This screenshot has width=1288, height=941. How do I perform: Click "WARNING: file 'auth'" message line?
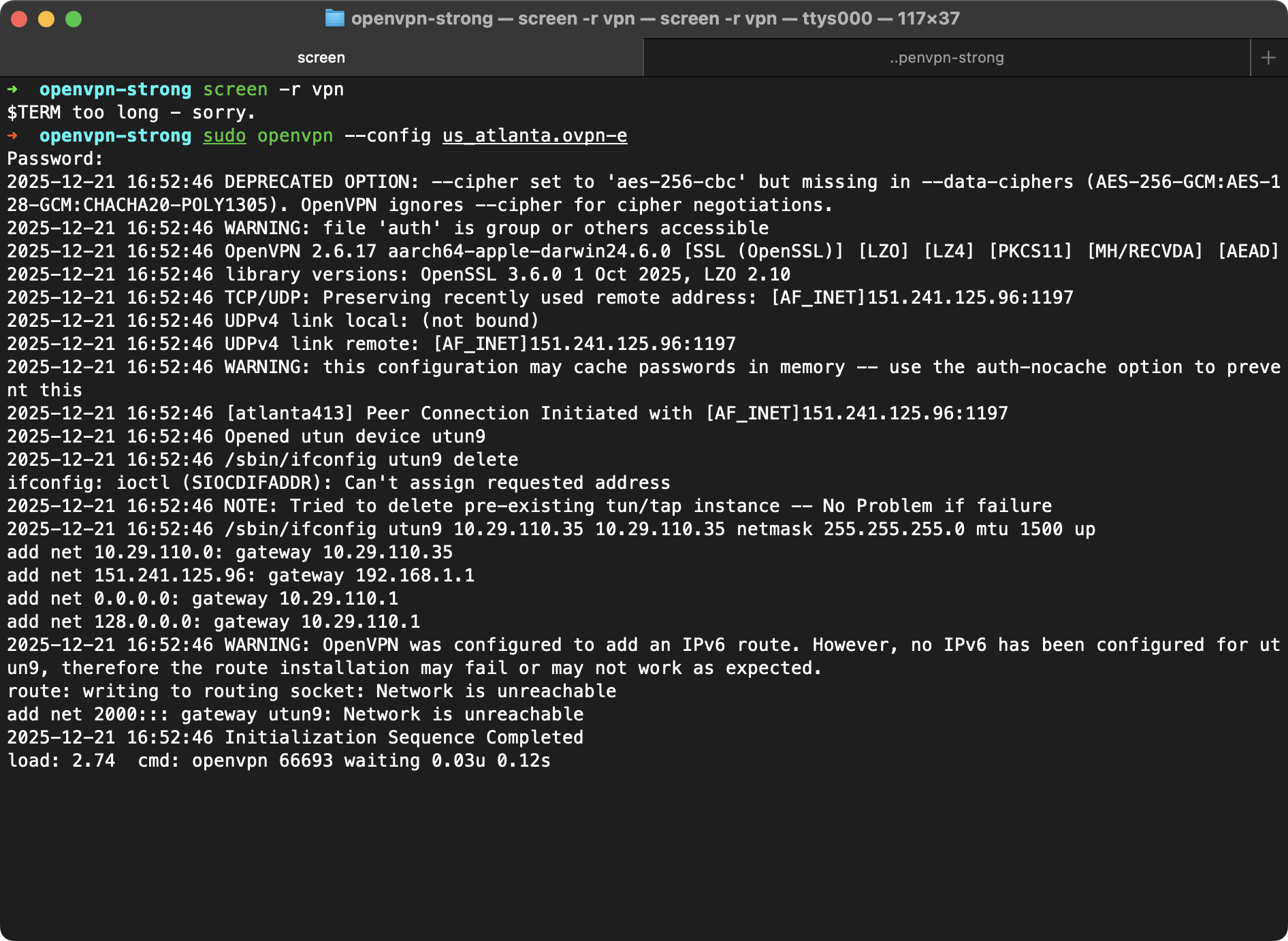388,228
